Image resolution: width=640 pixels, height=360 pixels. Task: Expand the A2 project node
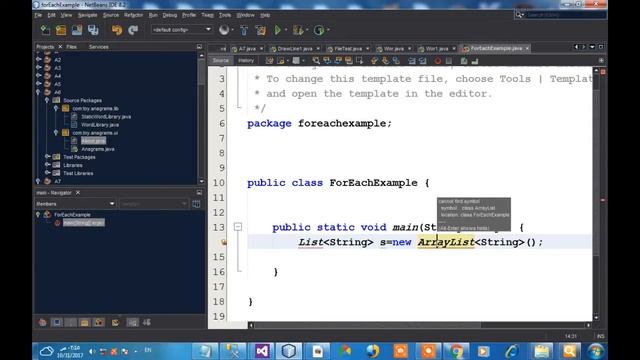(x=38, y=60)
